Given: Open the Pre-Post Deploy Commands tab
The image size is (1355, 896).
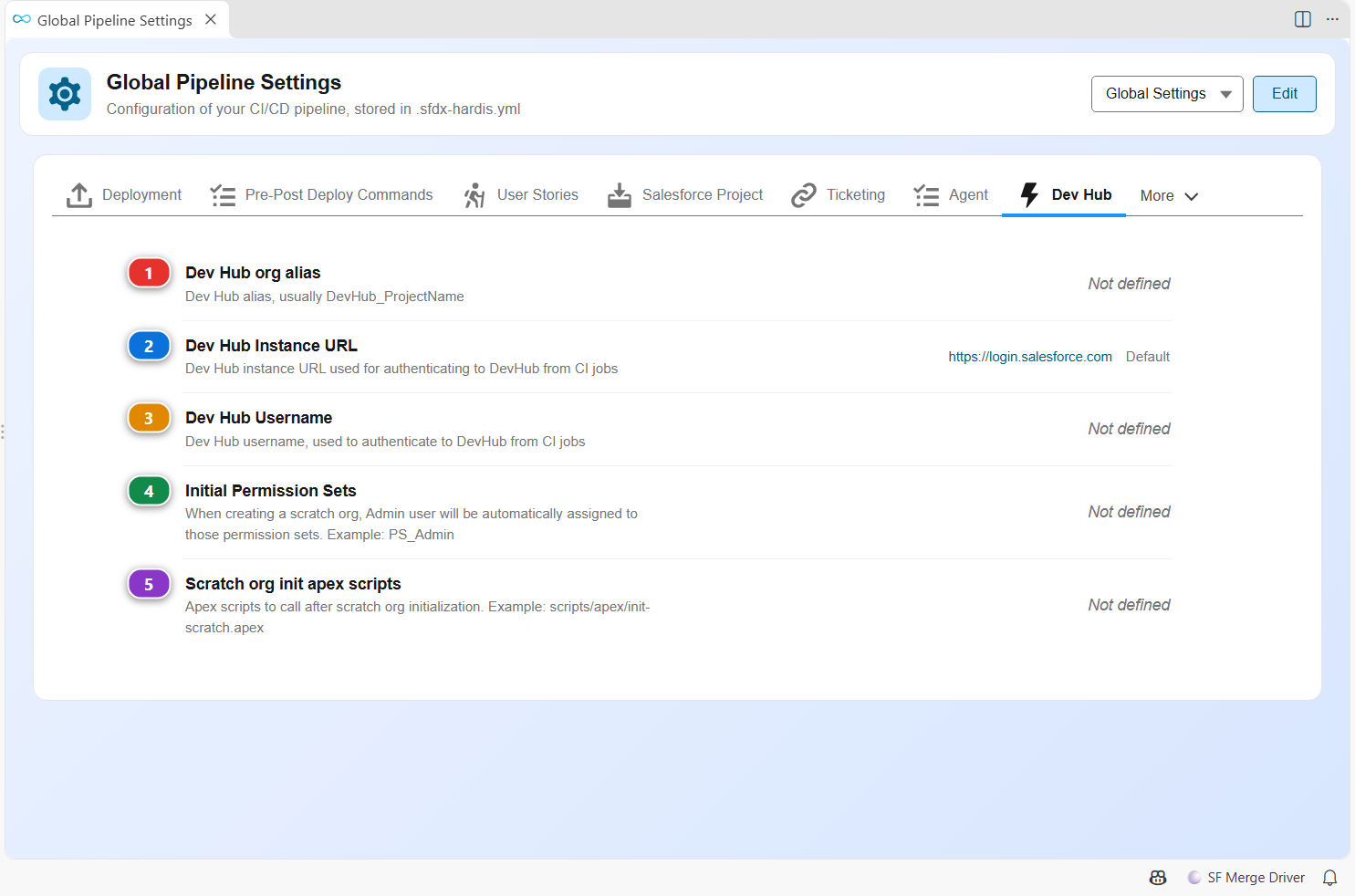Looking at the screenshot, I should 321,195.
